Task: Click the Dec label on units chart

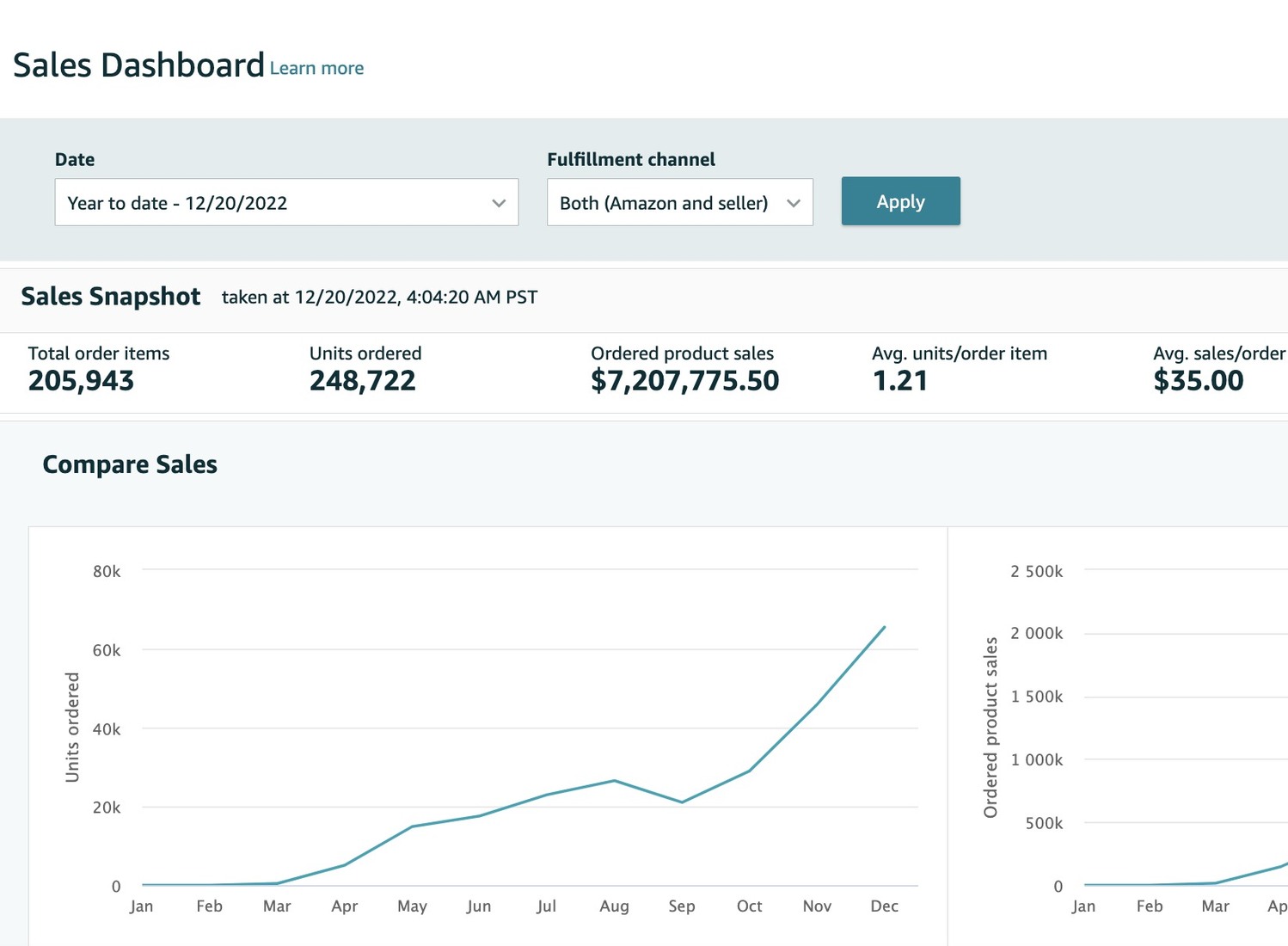Action: point(884,906)
